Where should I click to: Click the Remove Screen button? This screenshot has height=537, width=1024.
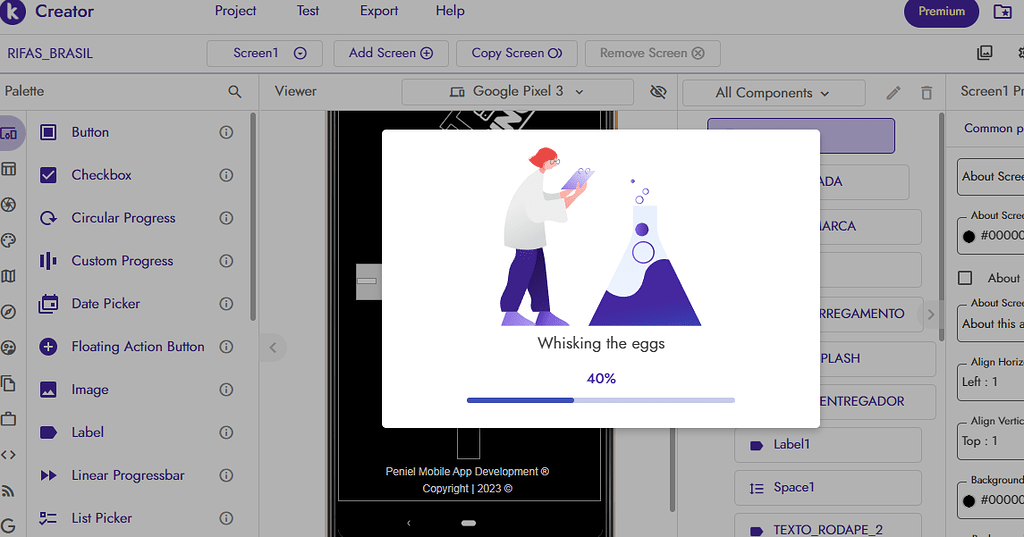[652, 54]
